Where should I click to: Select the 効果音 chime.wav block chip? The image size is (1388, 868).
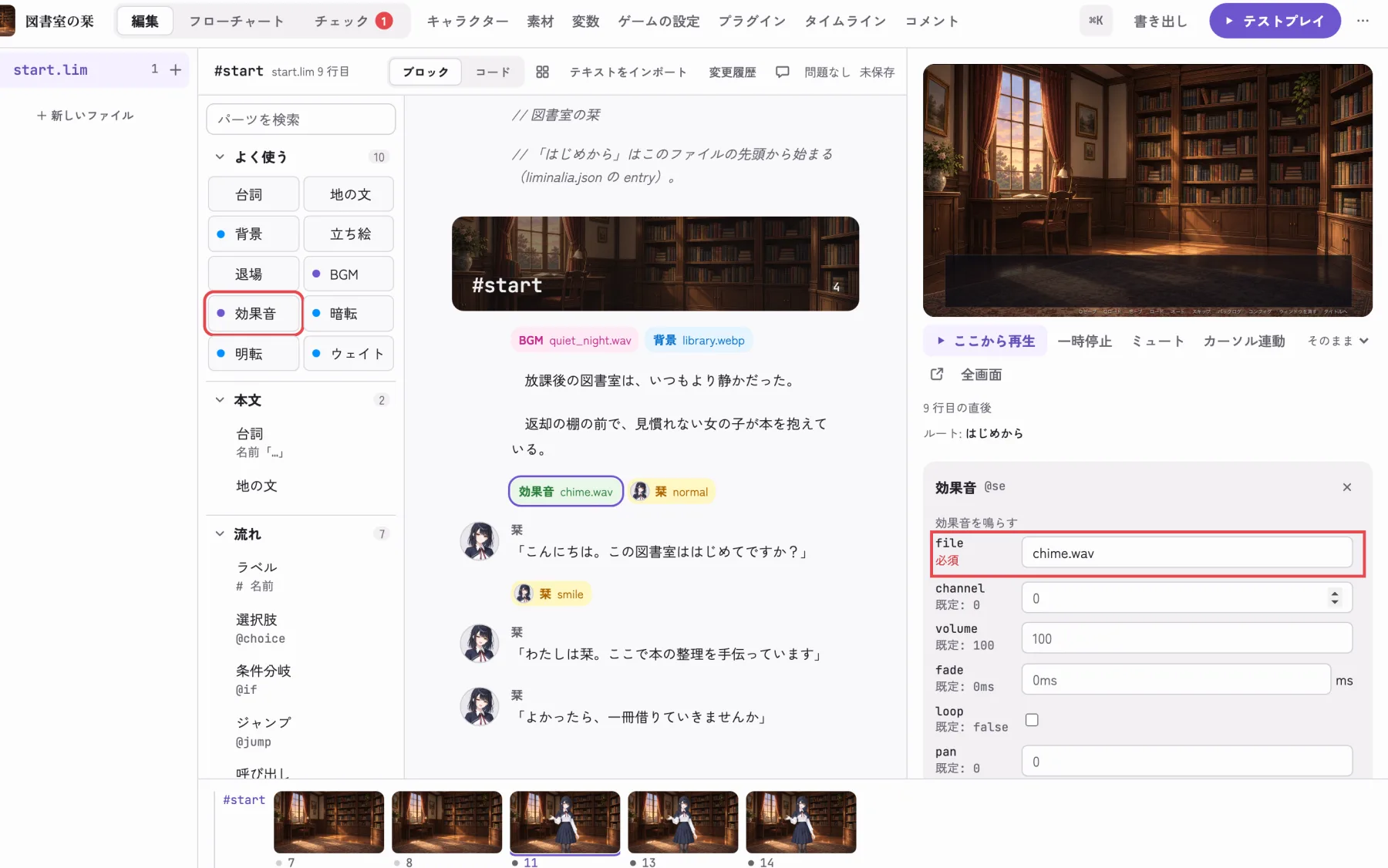tap(565, 492)
